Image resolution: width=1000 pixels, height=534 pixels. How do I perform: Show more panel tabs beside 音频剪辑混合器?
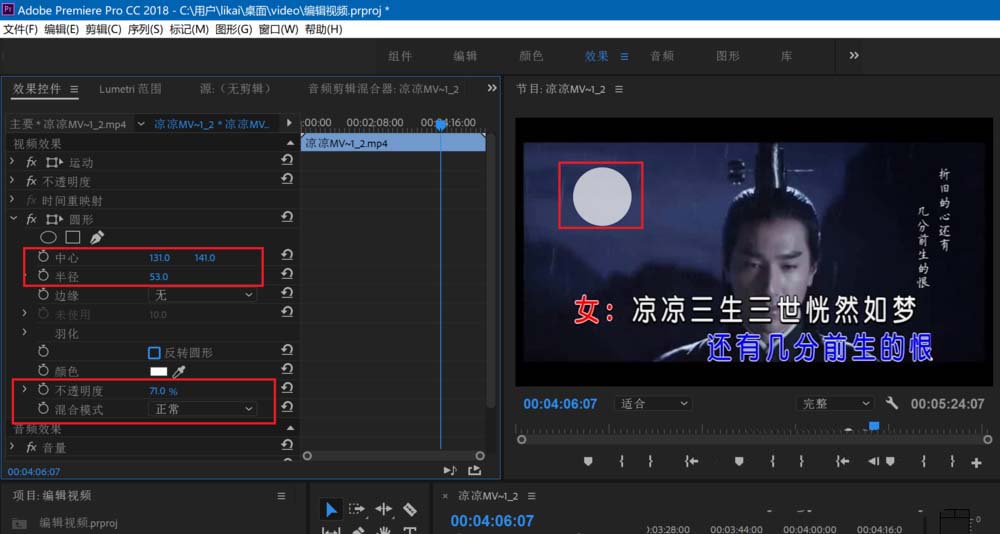point(492,88)
